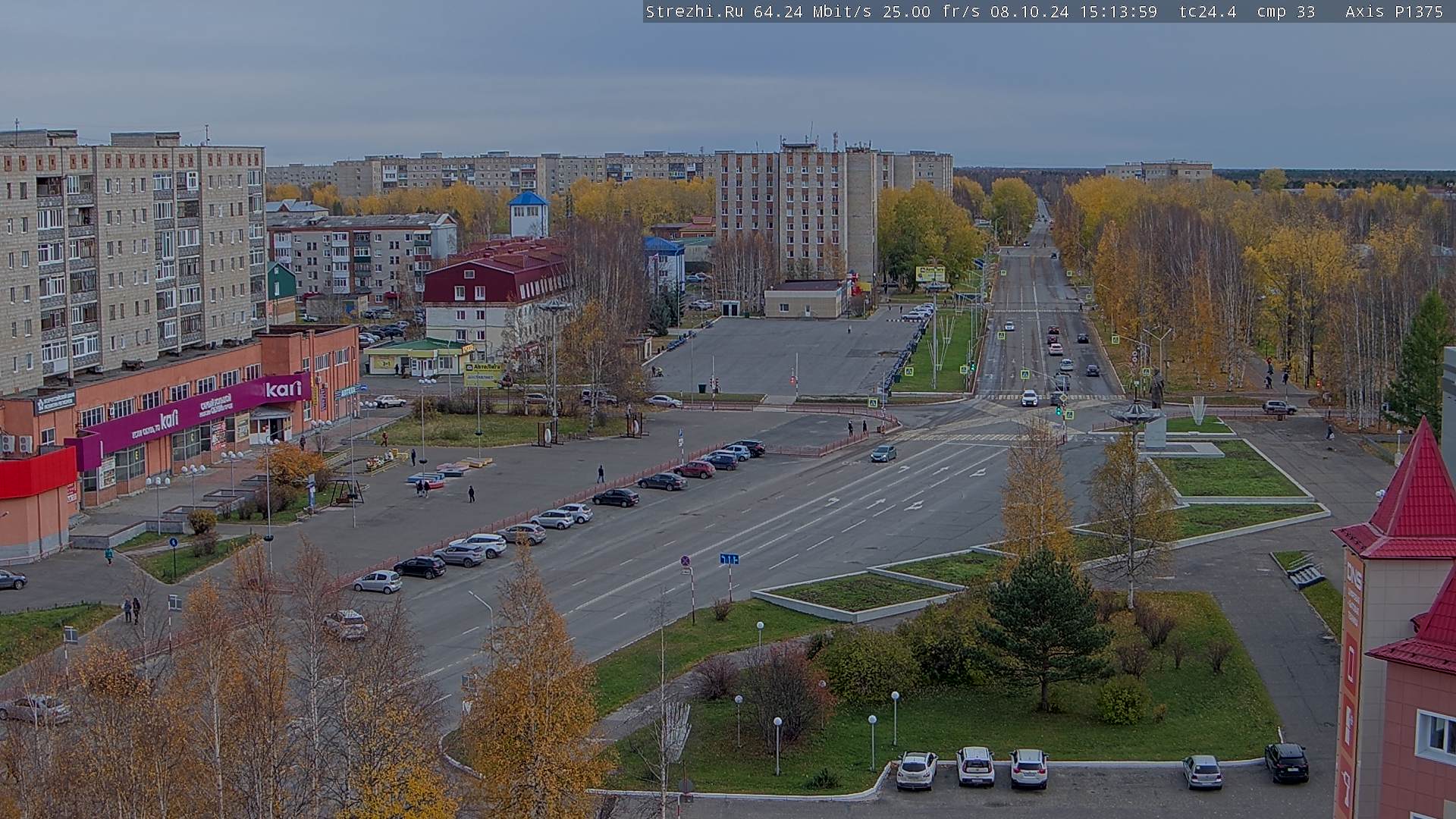Click the large white "kari" store sign

pos(284,389)
